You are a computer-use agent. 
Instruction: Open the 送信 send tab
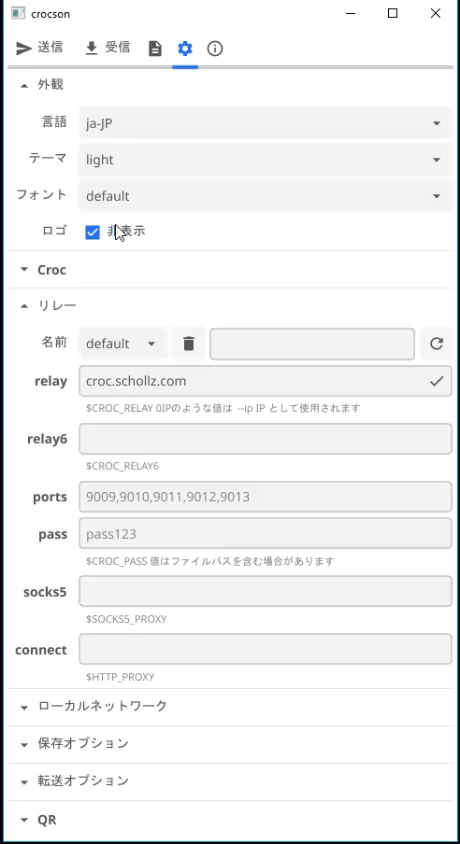point(39,48)
